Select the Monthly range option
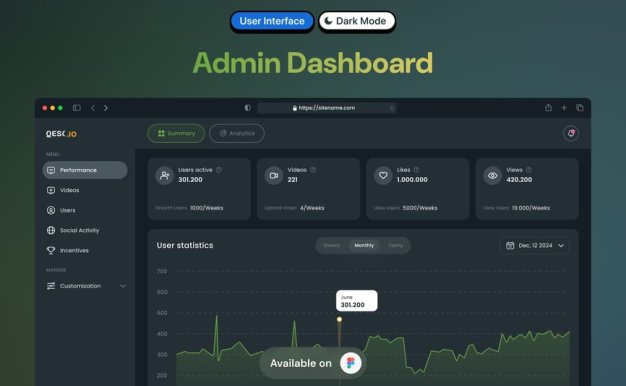 point(364,245)
